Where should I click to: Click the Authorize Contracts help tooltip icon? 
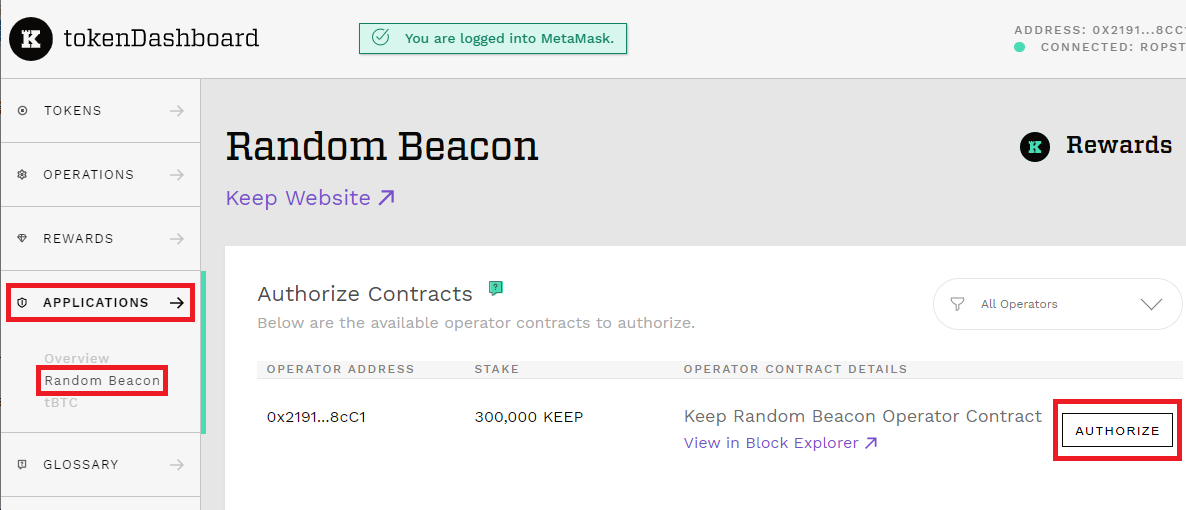tap(496, 288)
